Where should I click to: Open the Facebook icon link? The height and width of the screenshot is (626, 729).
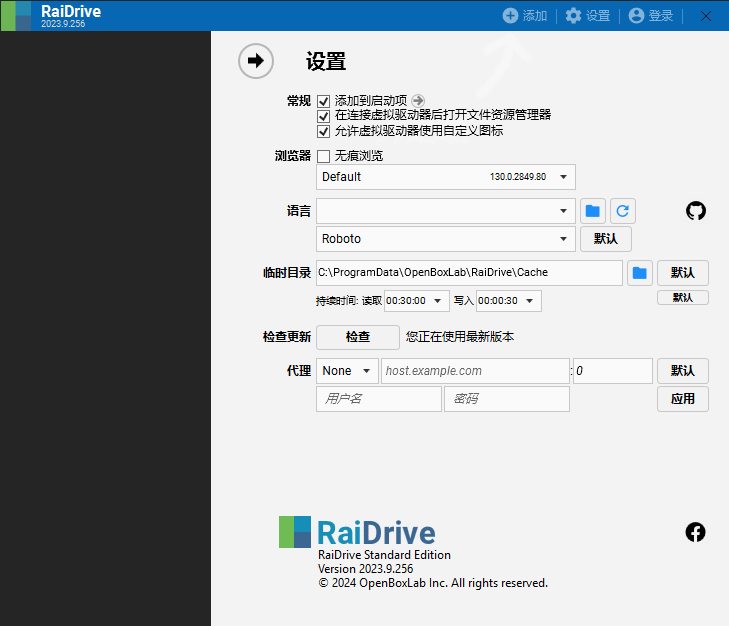tap(695, 532)
